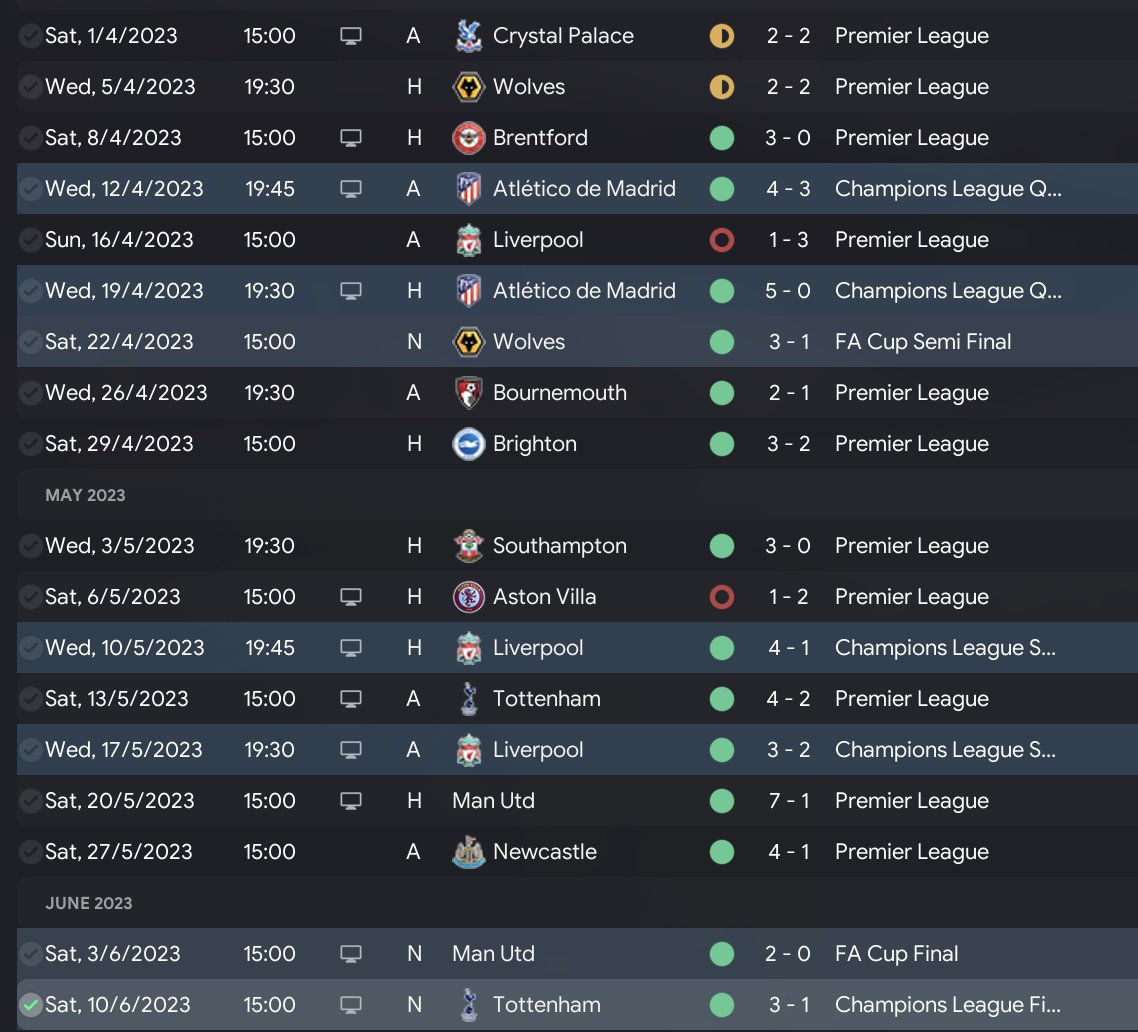Click the draw result indicator for Crystal Palace
The width and height of the screenshot is (1138, 1032).
coord(721,36)
